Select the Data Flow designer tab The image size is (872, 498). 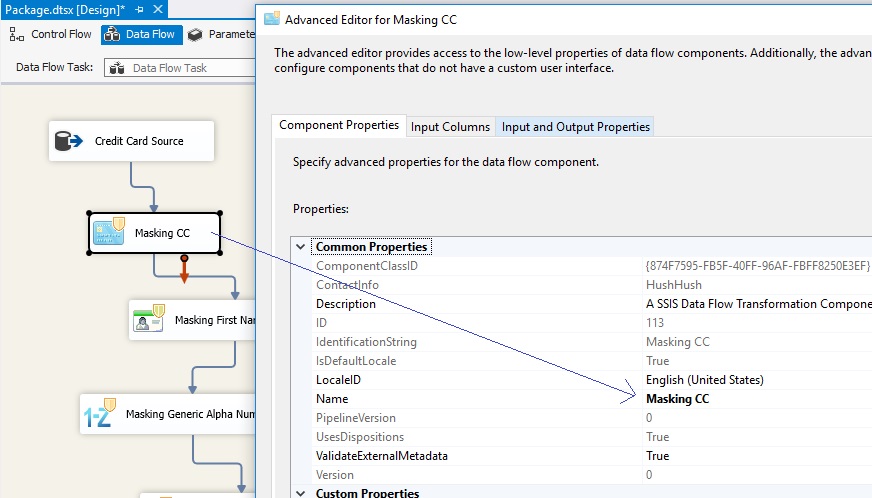pyautogui.click(x=142, y=34)
